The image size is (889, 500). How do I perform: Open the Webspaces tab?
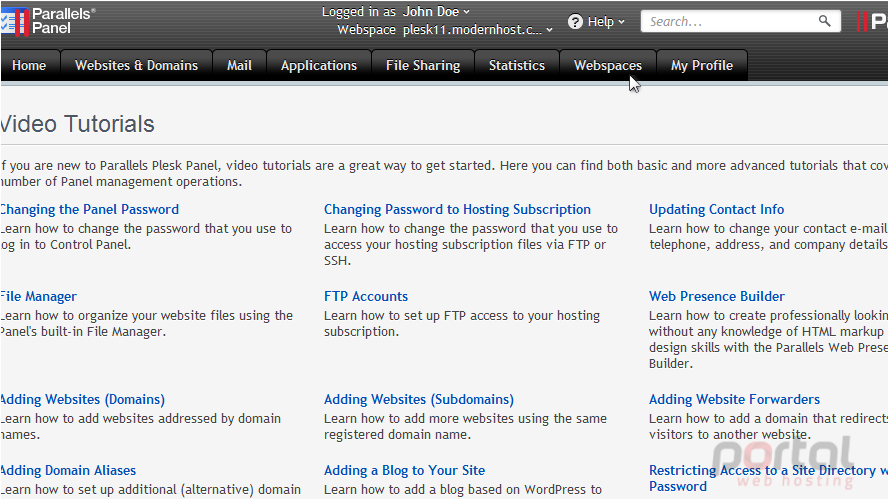[608, 65]
